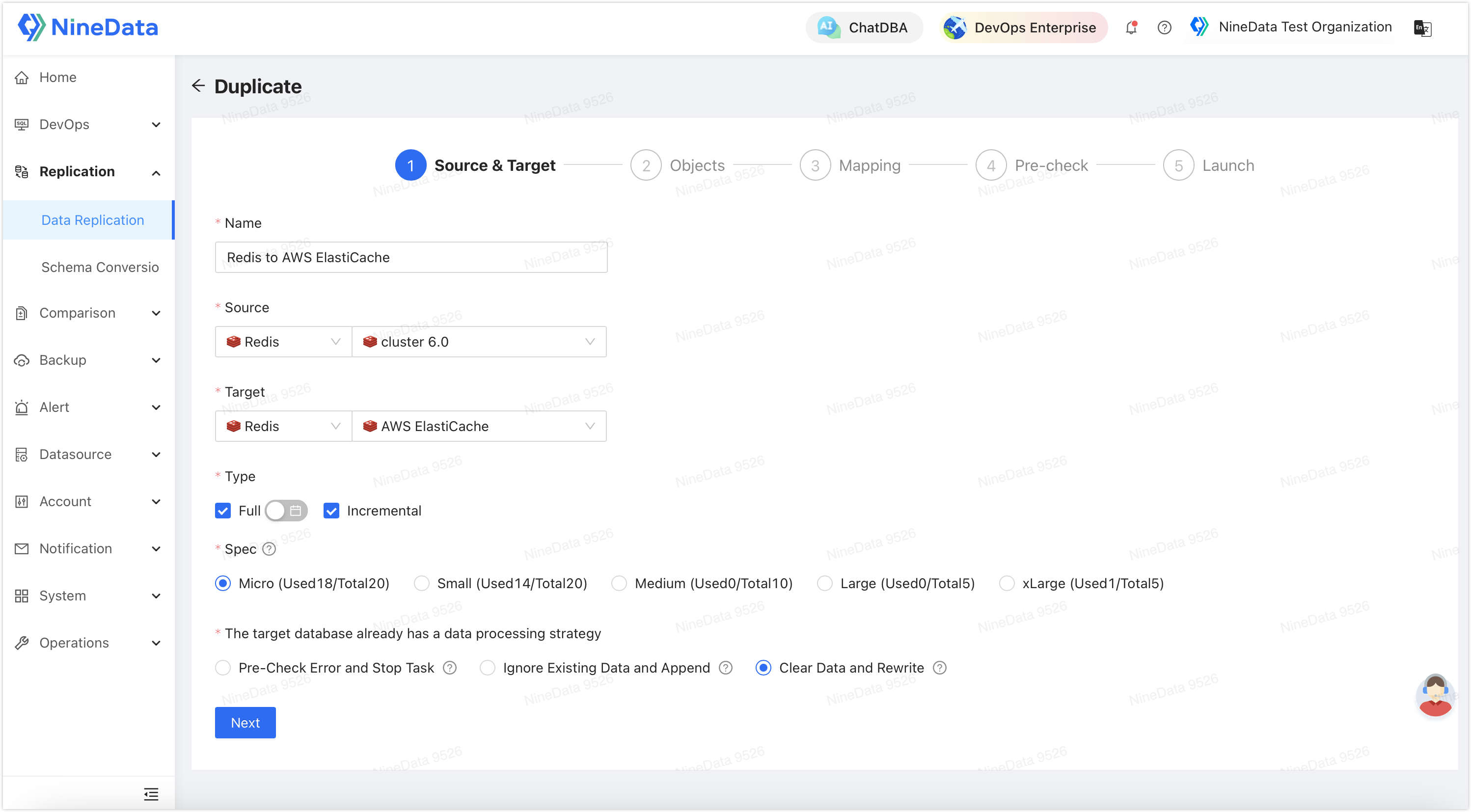Expand the DevOps menu chevron
1471x812 pixels.
[156, 125]
